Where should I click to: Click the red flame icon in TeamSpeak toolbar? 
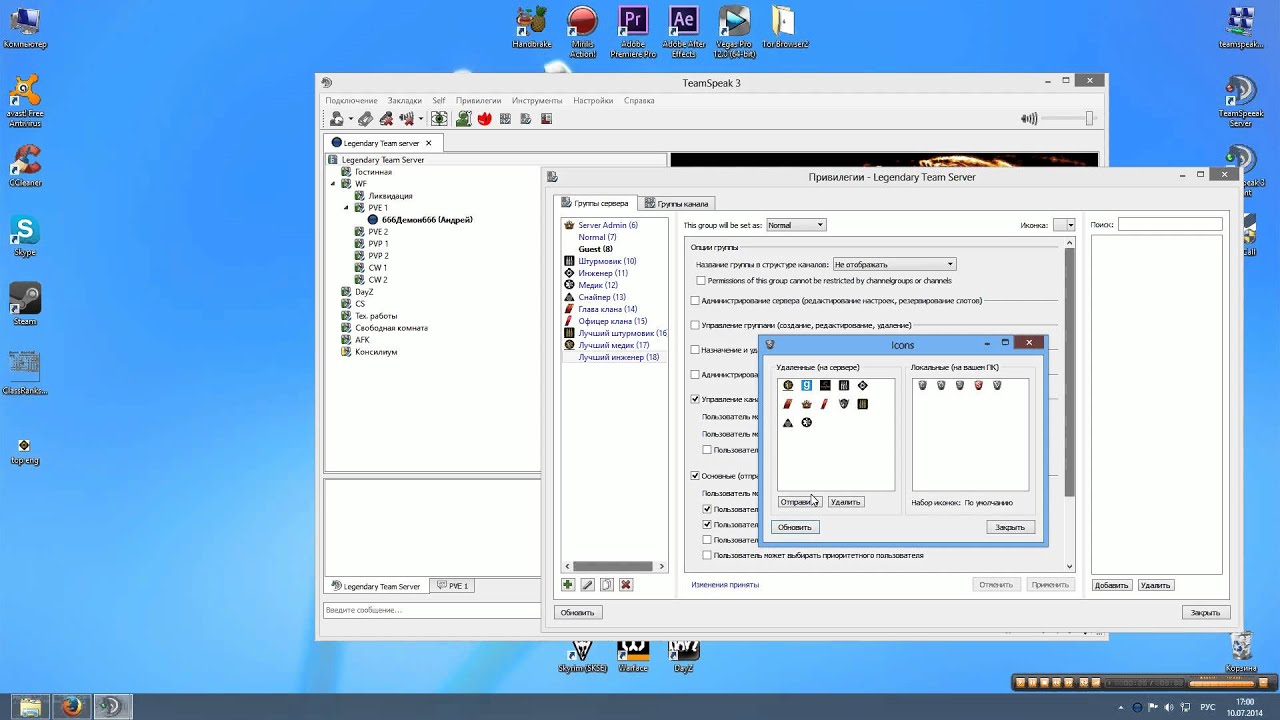tap(485, 118)
